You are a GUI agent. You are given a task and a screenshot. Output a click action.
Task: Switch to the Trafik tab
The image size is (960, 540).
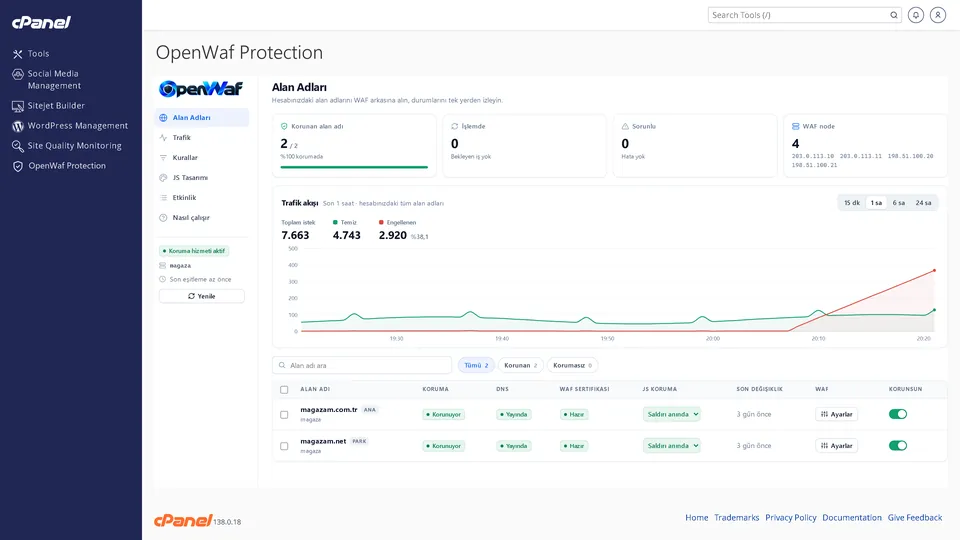click(202, 138)
